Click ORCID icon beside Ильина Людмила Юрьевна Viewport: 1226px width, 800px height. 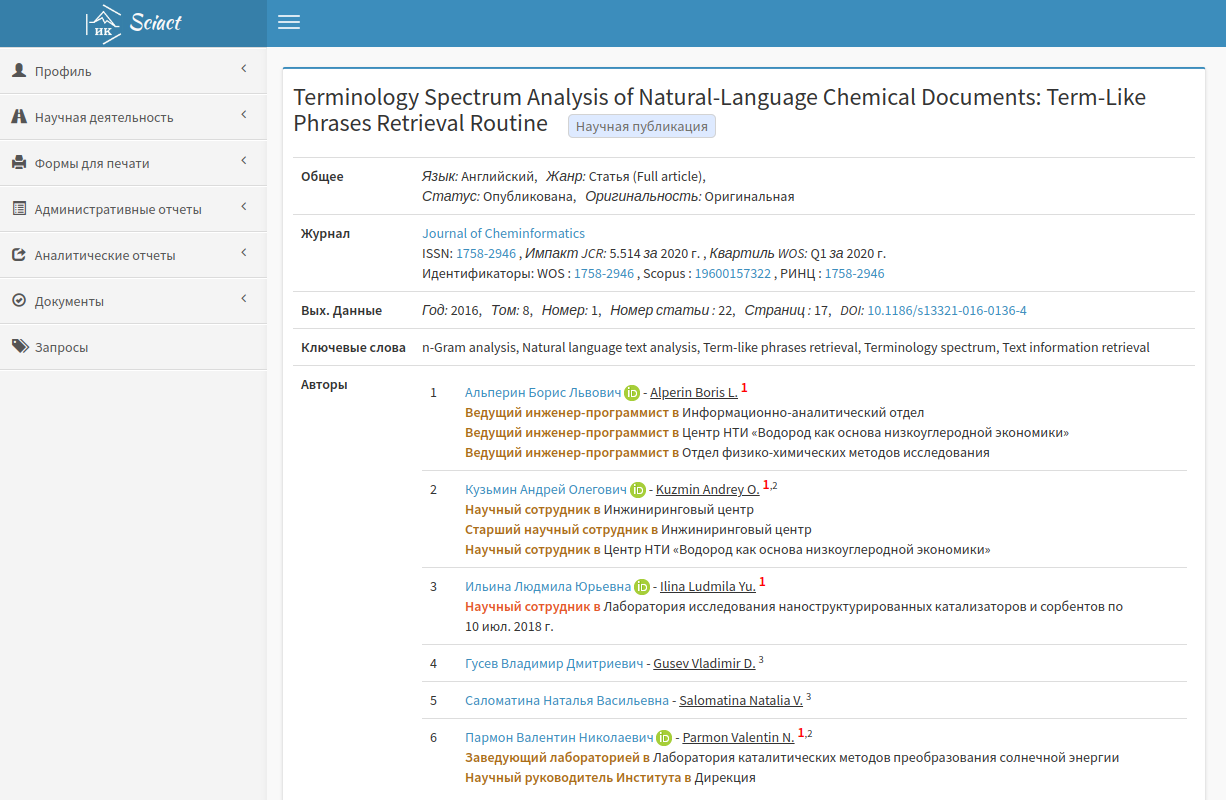pyautogui.click(x=642, y=587)
